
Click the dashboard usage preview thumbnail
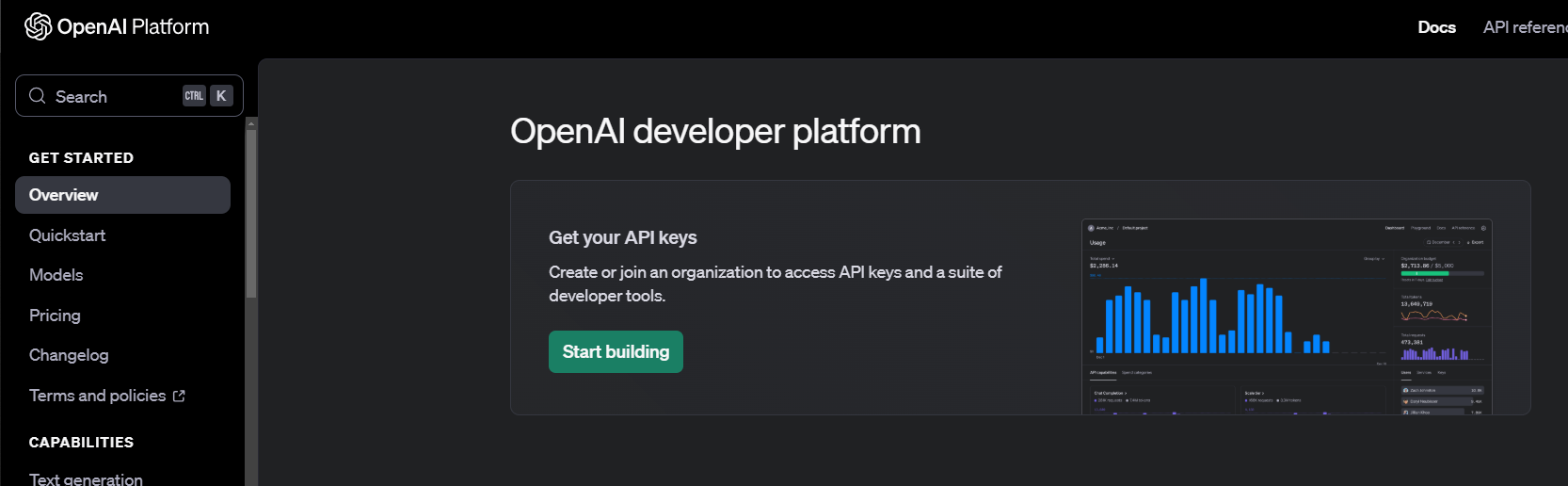(1287, 316)
